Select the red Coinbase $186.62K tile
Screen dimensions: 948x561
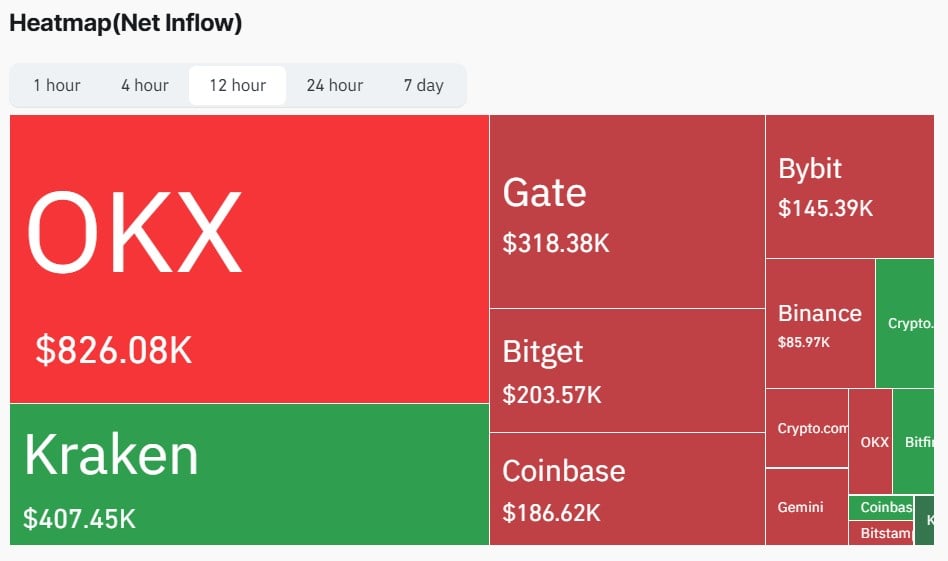627,488
